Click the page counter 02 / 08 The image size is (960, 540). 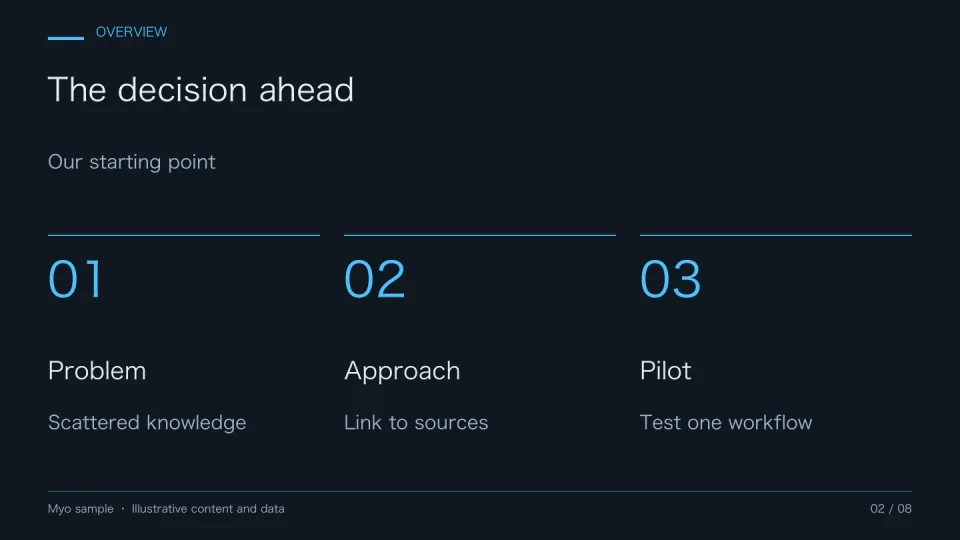[891, 509]
